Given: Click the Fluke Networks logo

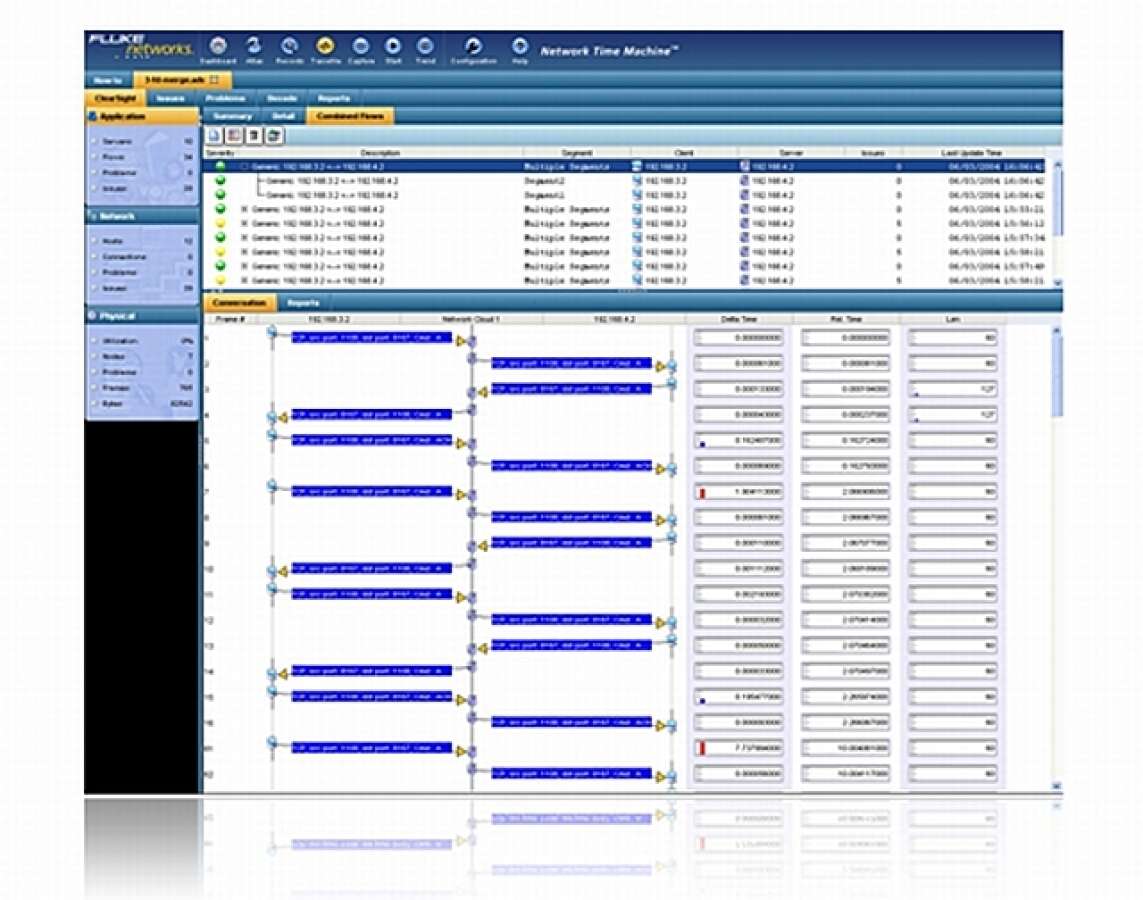Looking at the screenshot, I should (141, 46).
